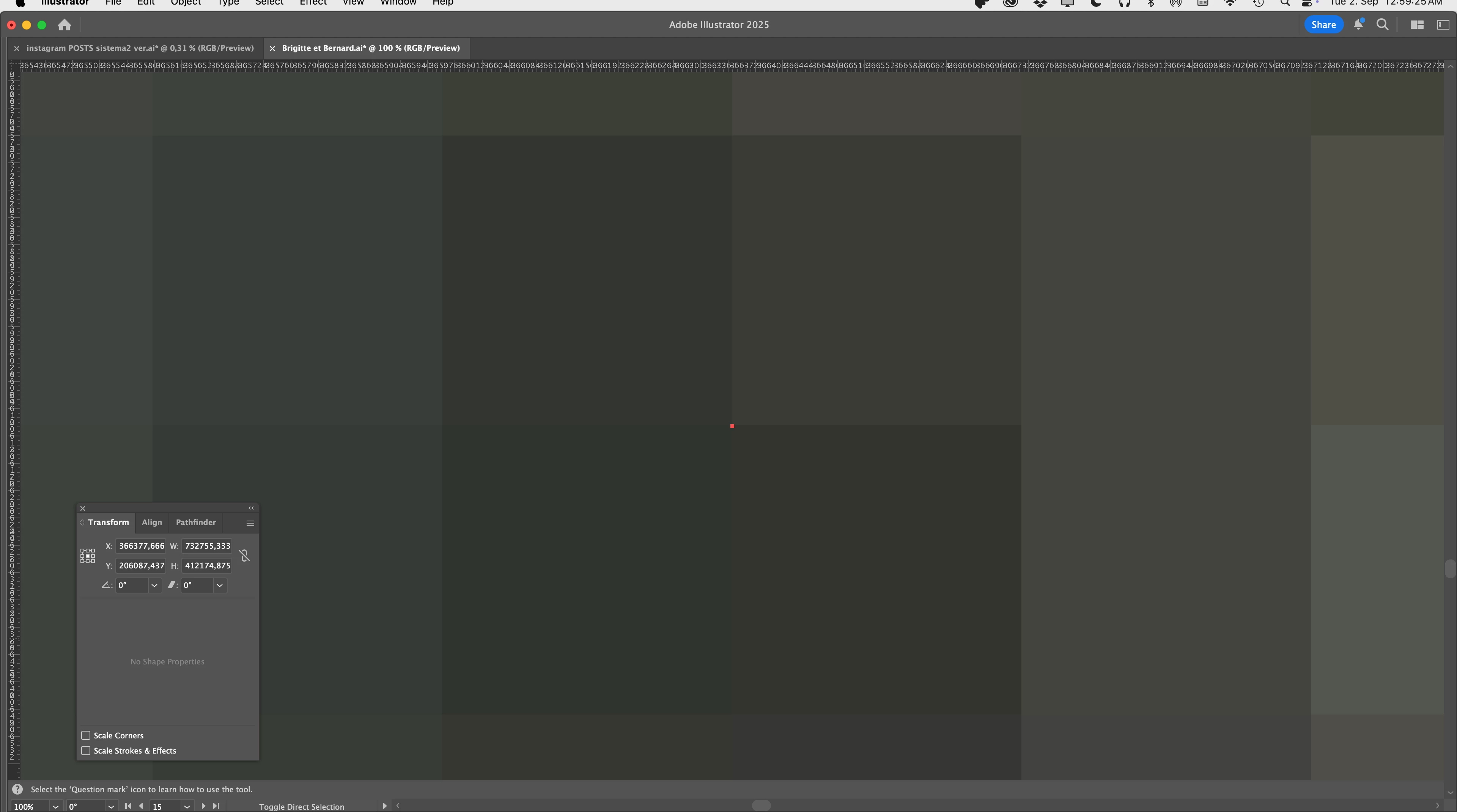Go to next artboard arrow
The width and height of the screenshot is (1457, 812).
pos(203,806)
